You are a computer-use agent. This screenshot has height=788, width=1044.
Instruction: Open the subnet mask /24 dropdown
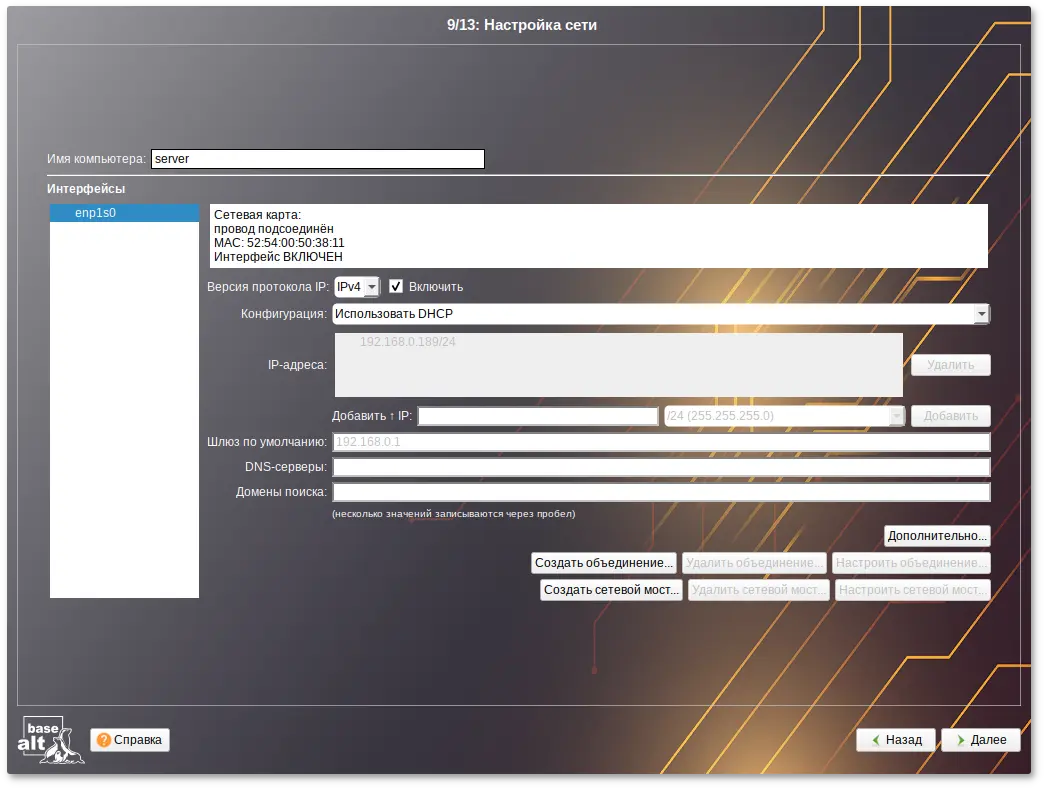click(x=896, y=416)
